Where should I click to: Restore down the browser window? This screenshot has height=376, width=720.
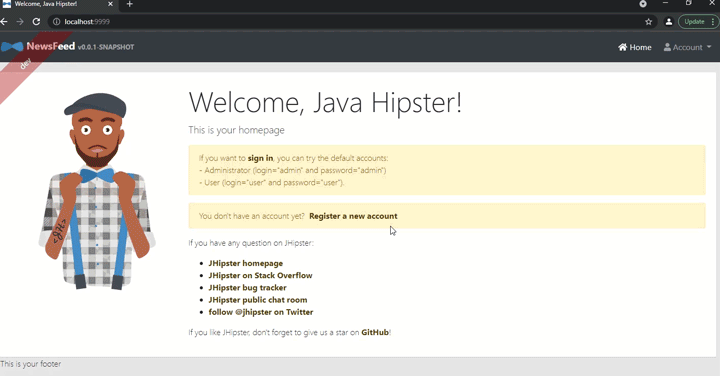point(689,3)
